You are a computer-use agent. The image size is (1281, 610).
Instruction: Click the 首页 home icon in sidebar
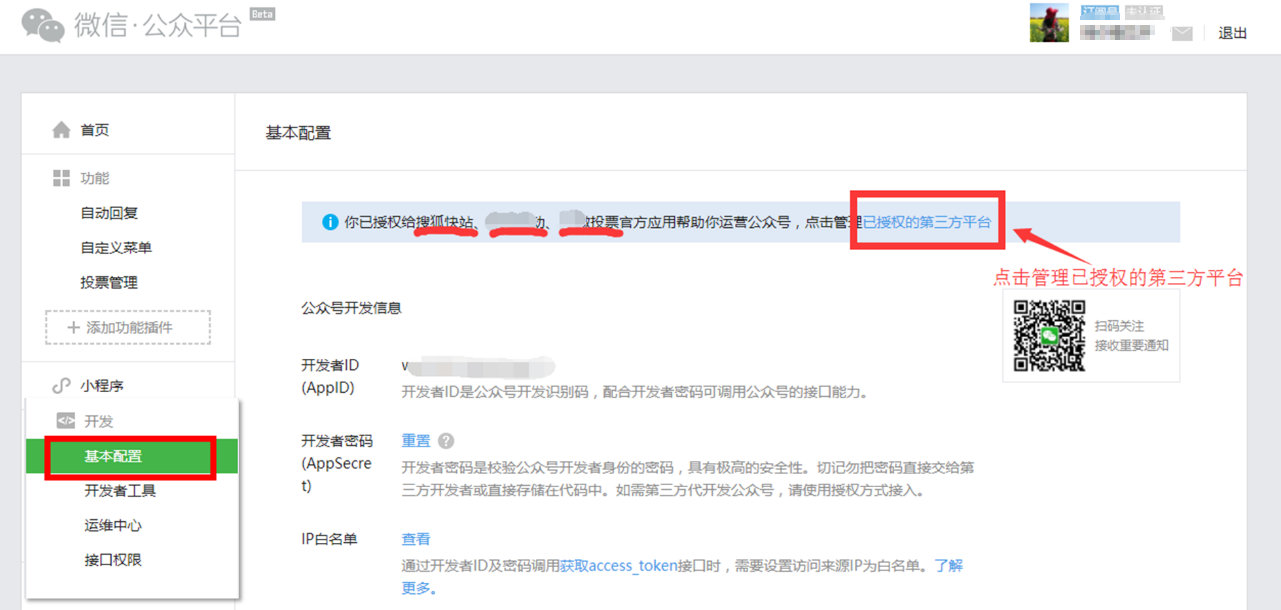tap(61, 130)
